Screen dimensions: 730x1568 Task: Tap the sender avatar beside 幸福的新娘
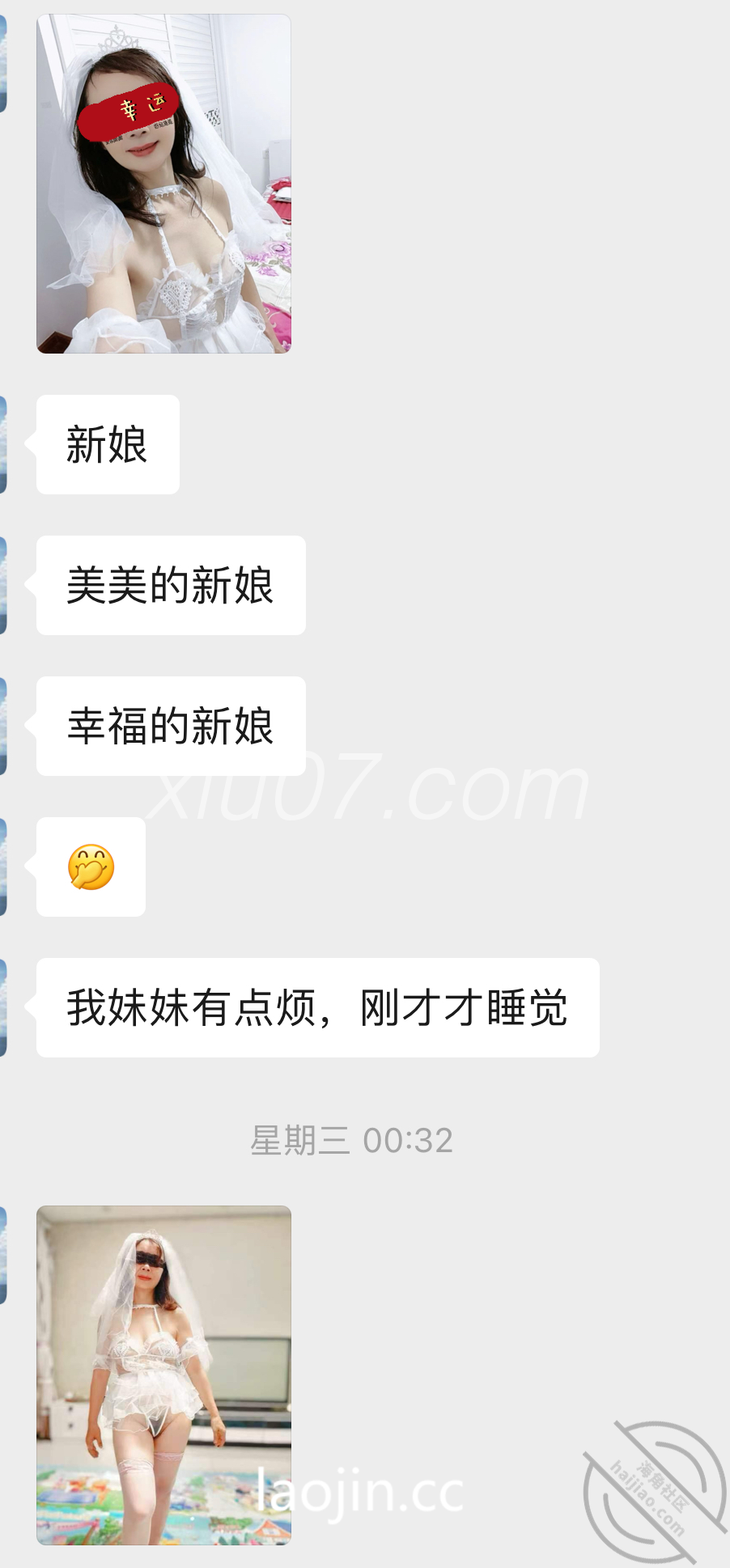[x=3, y=726]
